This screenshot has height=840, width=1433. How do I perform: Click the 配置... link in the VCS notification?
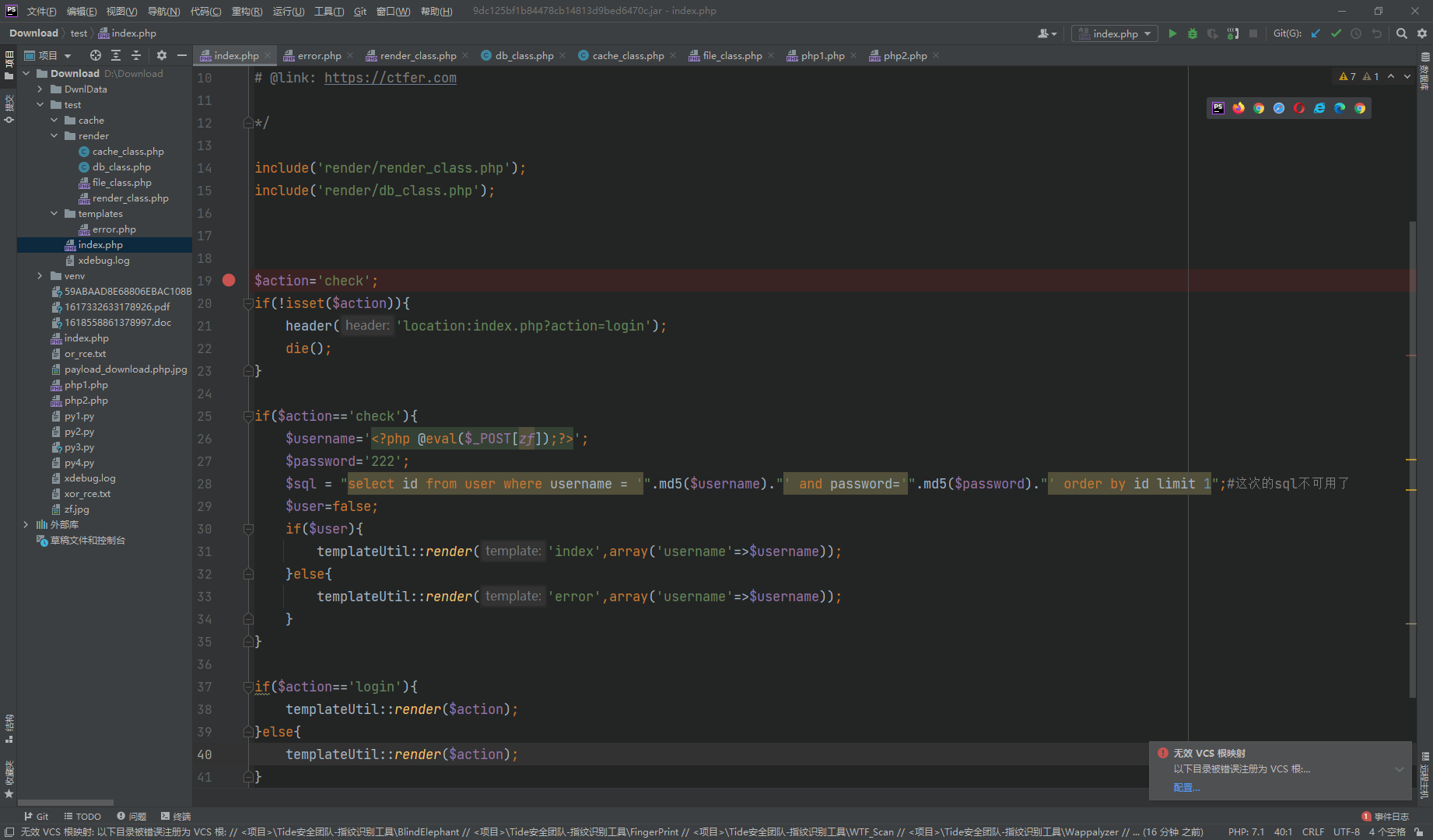click(1186, 787)
